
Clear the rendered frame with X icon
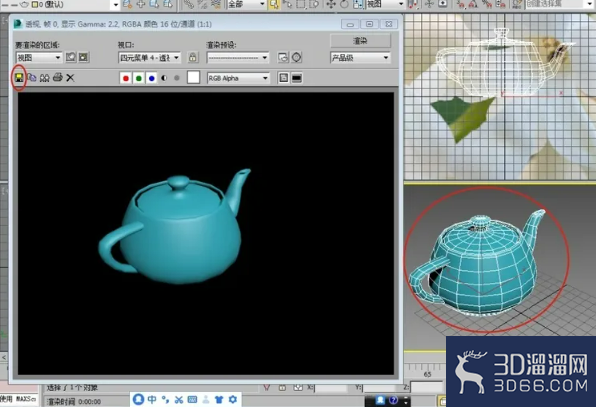click(x=70, y=78)
